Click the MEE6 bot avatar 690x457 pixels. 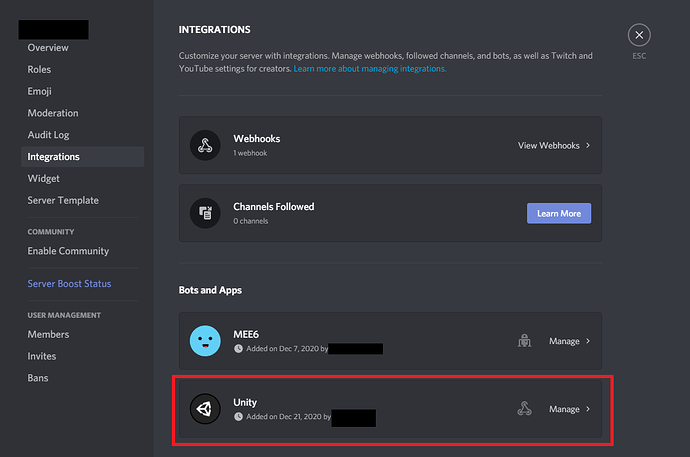[205, 341]
